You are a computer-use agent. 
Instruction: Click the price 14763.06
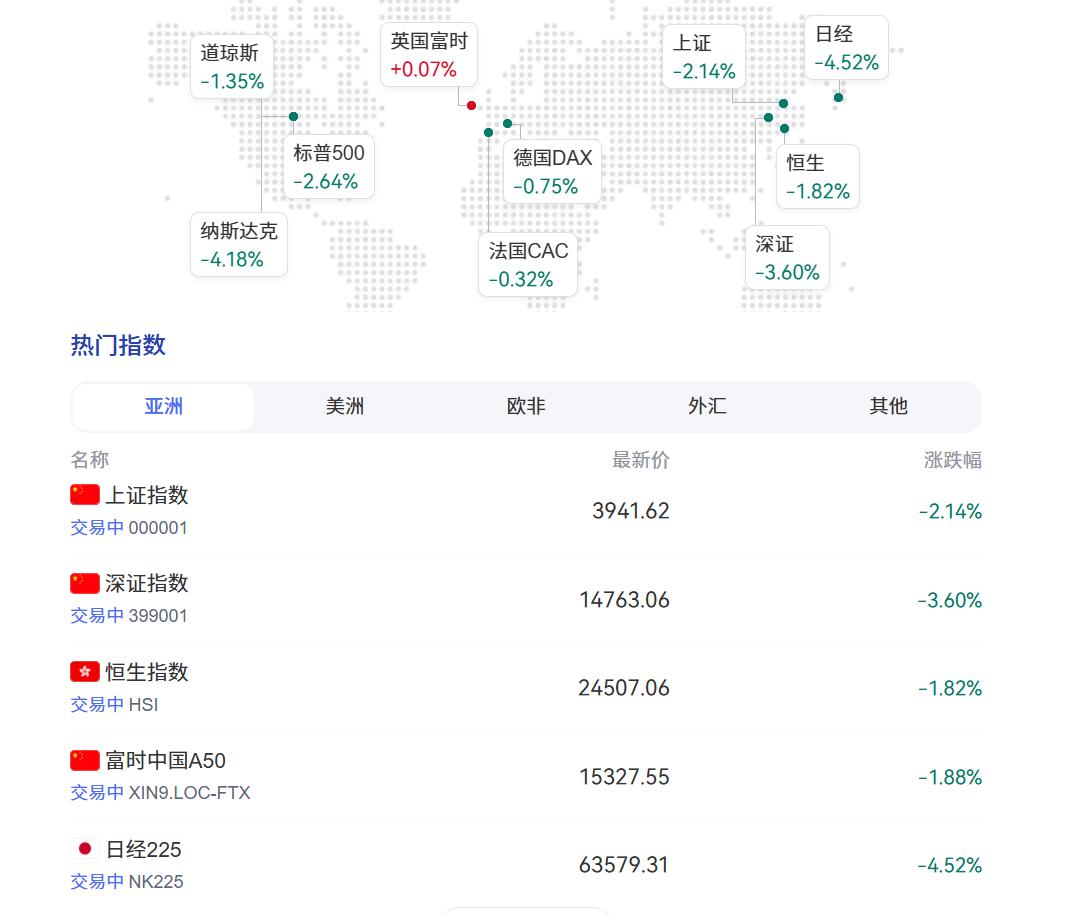pyautogui.click(x=625, y=600)
